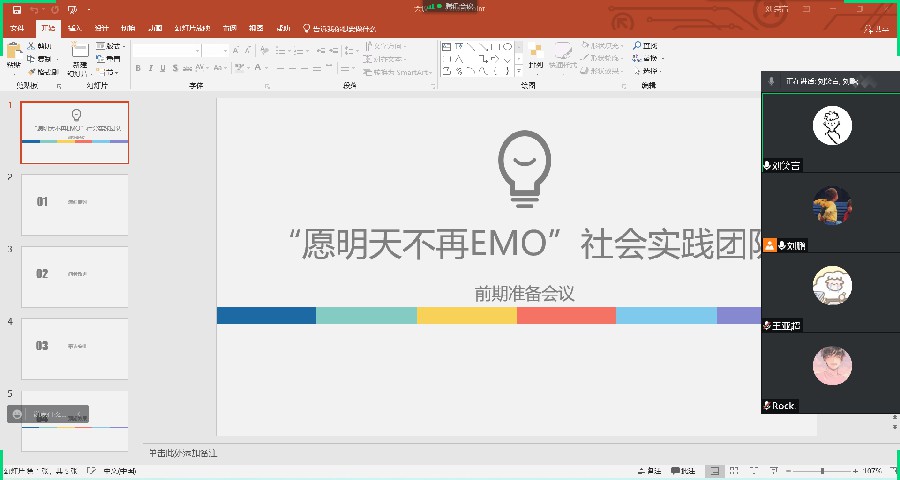The width and height of the screenshot is (900, 480).
Task: Open the Section dropdown in slides group
Action: tap(108, 72)
